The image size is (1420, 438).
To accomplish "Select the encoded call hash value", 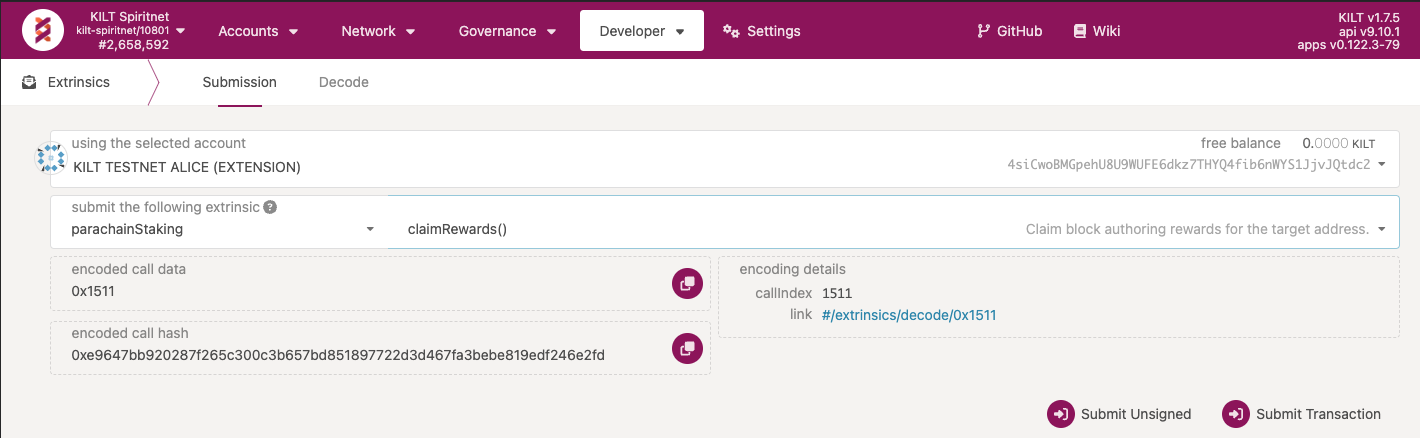I will (x=338, y=355).
